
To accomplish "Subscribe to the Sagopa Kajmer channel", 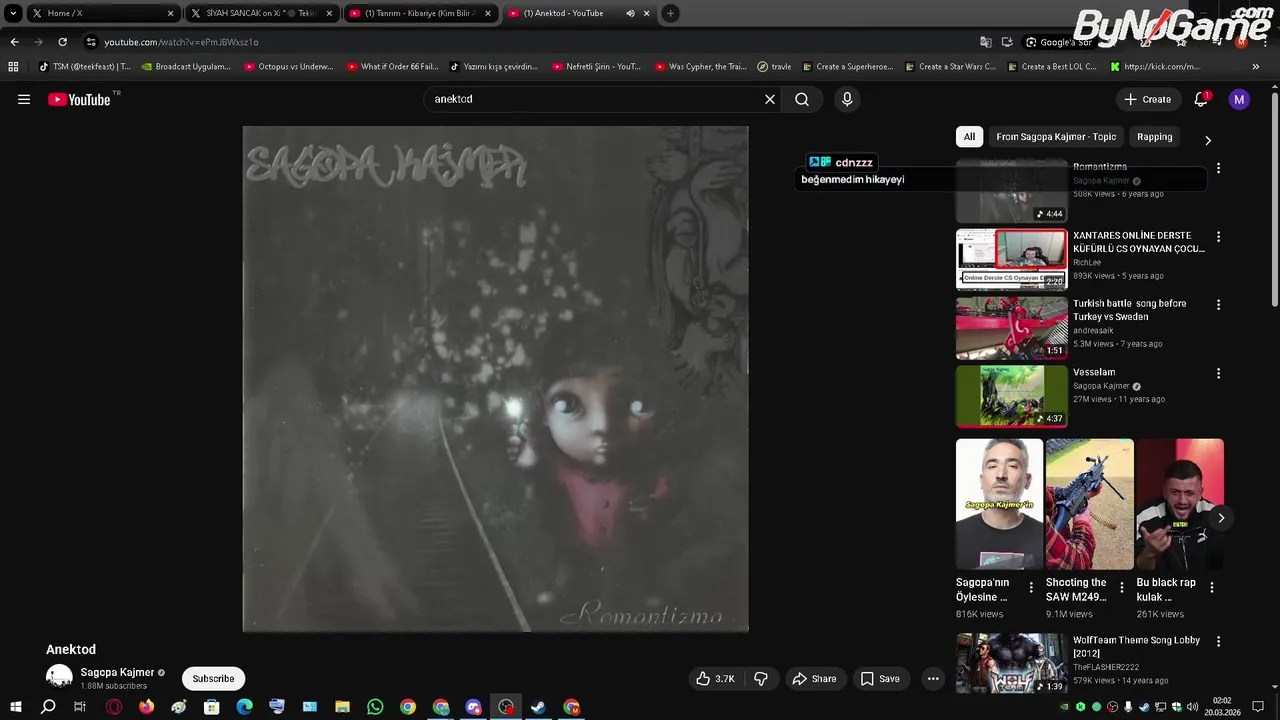I will point(213,678).
